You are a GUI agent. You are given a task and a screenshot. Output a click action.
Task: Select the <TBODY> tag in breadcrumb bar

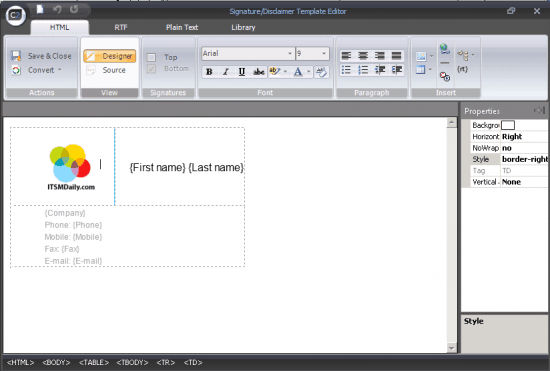132,363
